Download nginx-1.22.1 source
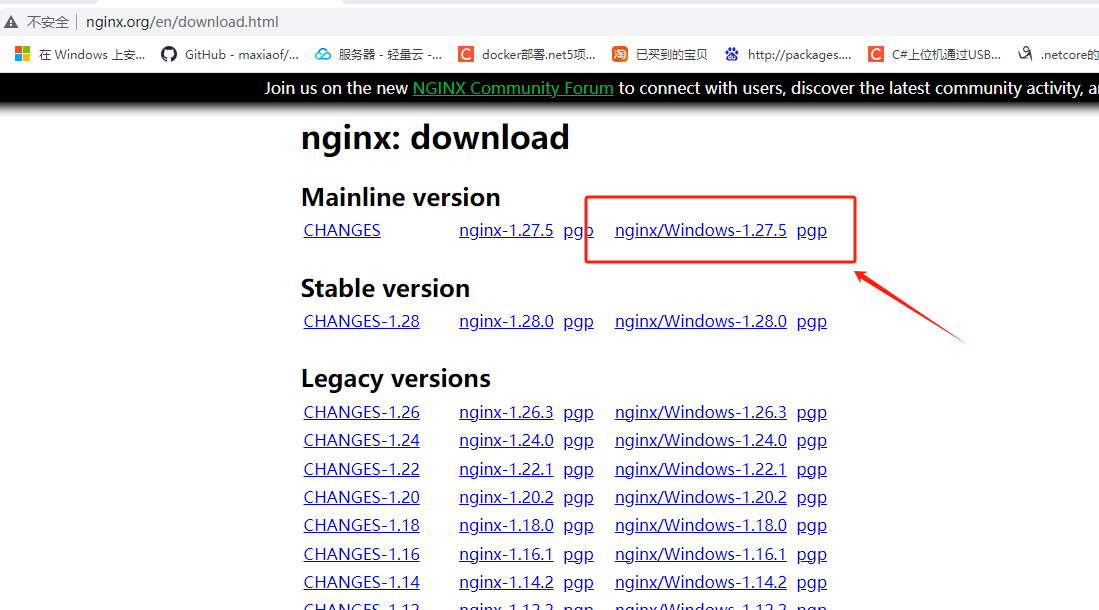 [506, 469]
